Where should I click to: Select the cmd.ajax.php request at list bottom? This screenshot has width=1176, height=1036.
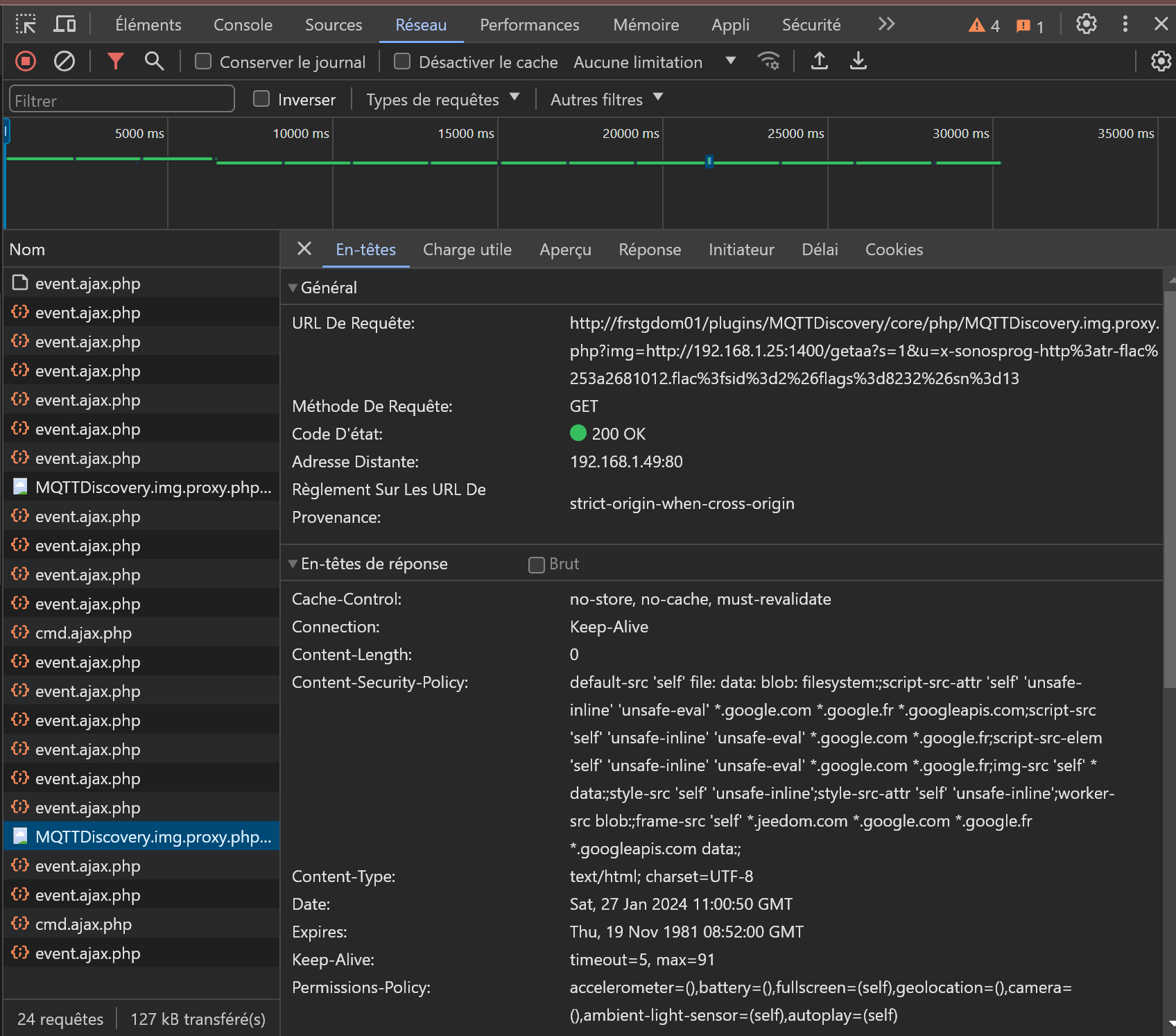click(83, 924)
